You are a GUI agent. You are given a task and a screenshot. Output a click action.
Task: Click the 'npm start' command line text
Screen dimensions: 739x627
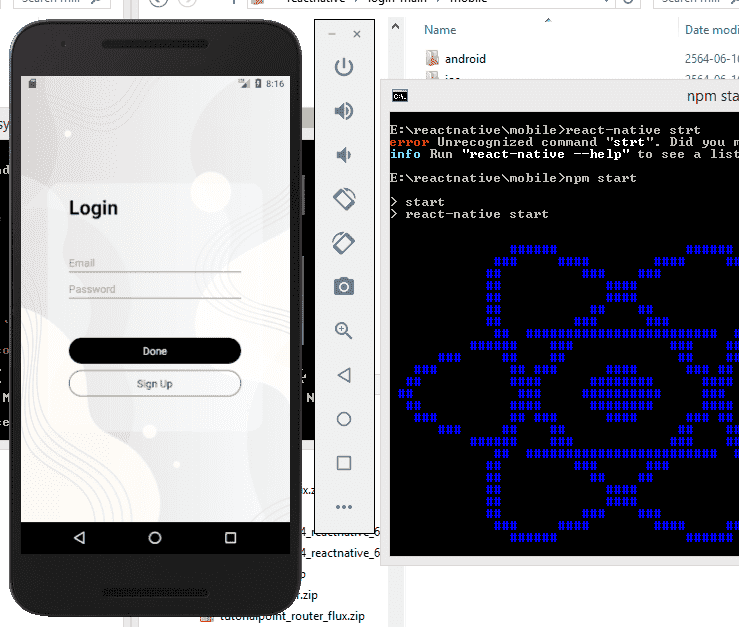point(600,178)
